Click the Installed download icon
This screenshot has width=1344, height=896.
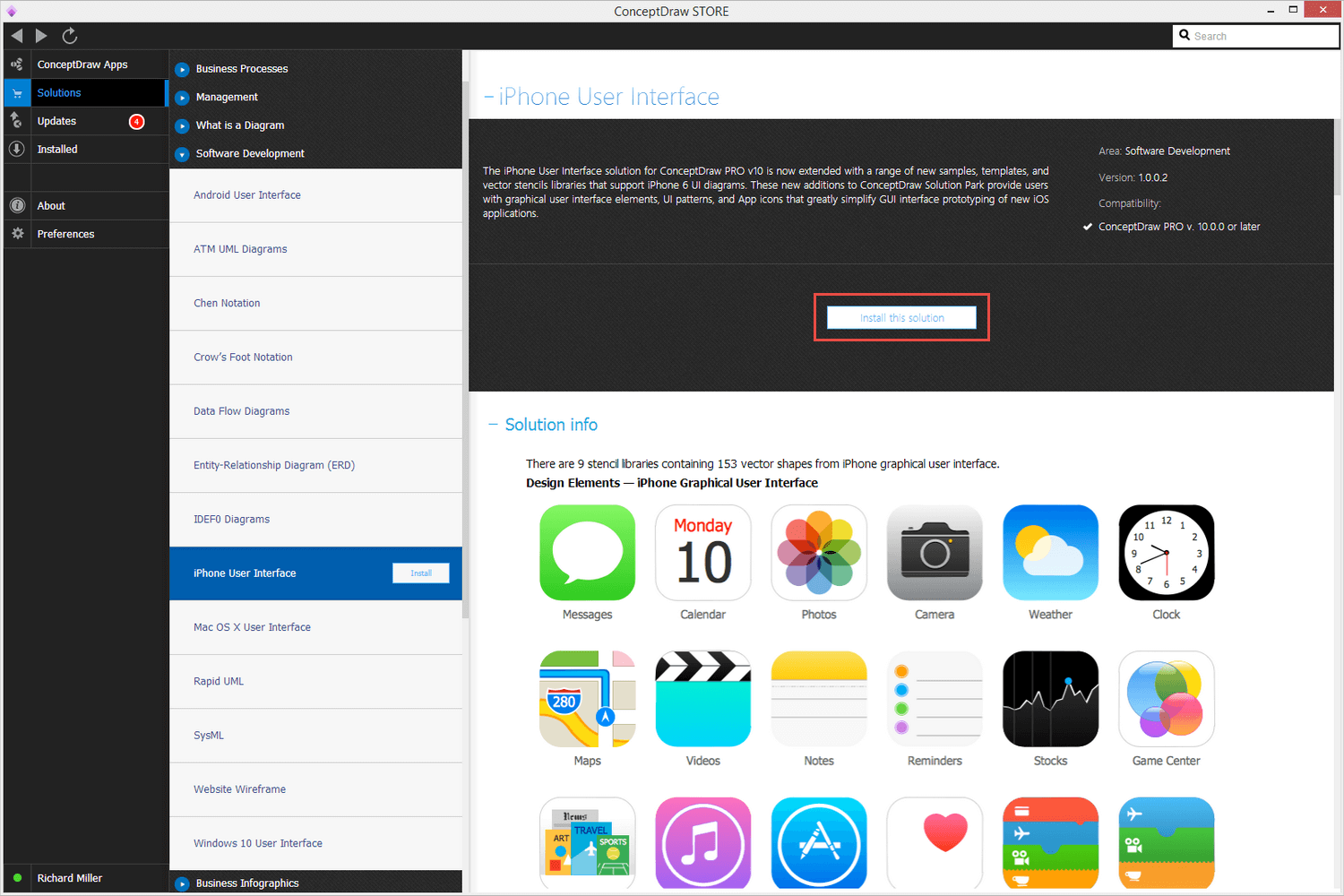click(16, 149)
